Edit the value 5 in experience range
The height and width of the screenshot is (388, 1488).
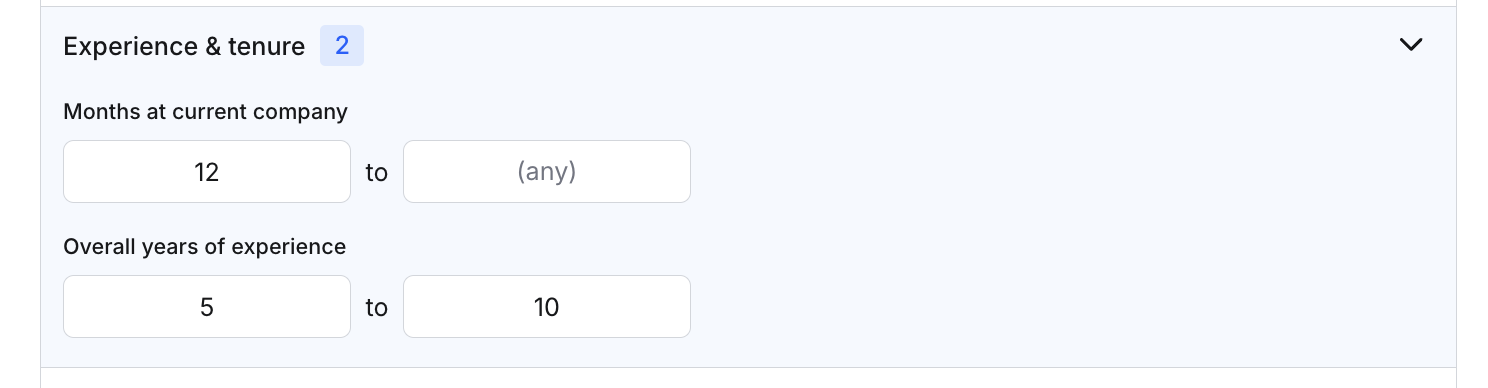click(207, 307)
